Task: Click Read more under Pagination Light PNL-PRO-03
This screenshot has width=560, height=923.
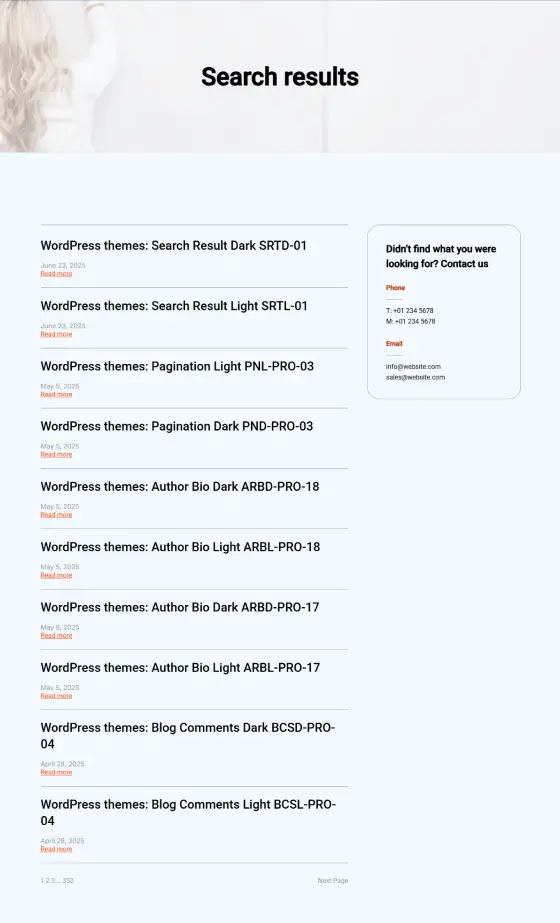Action: point(57,394)
